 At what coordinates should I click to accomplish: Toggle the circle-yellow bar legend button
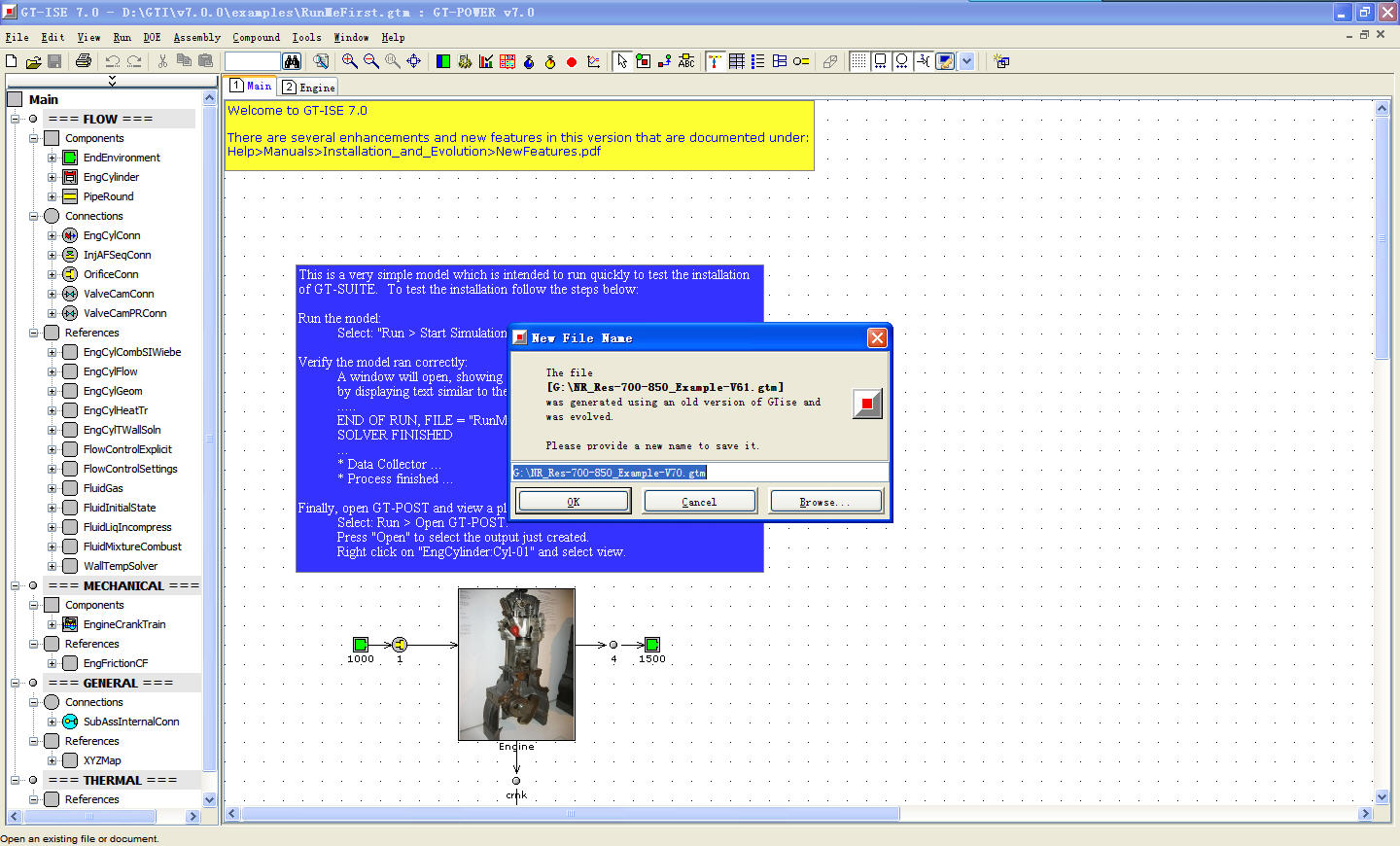click(801, 61)
